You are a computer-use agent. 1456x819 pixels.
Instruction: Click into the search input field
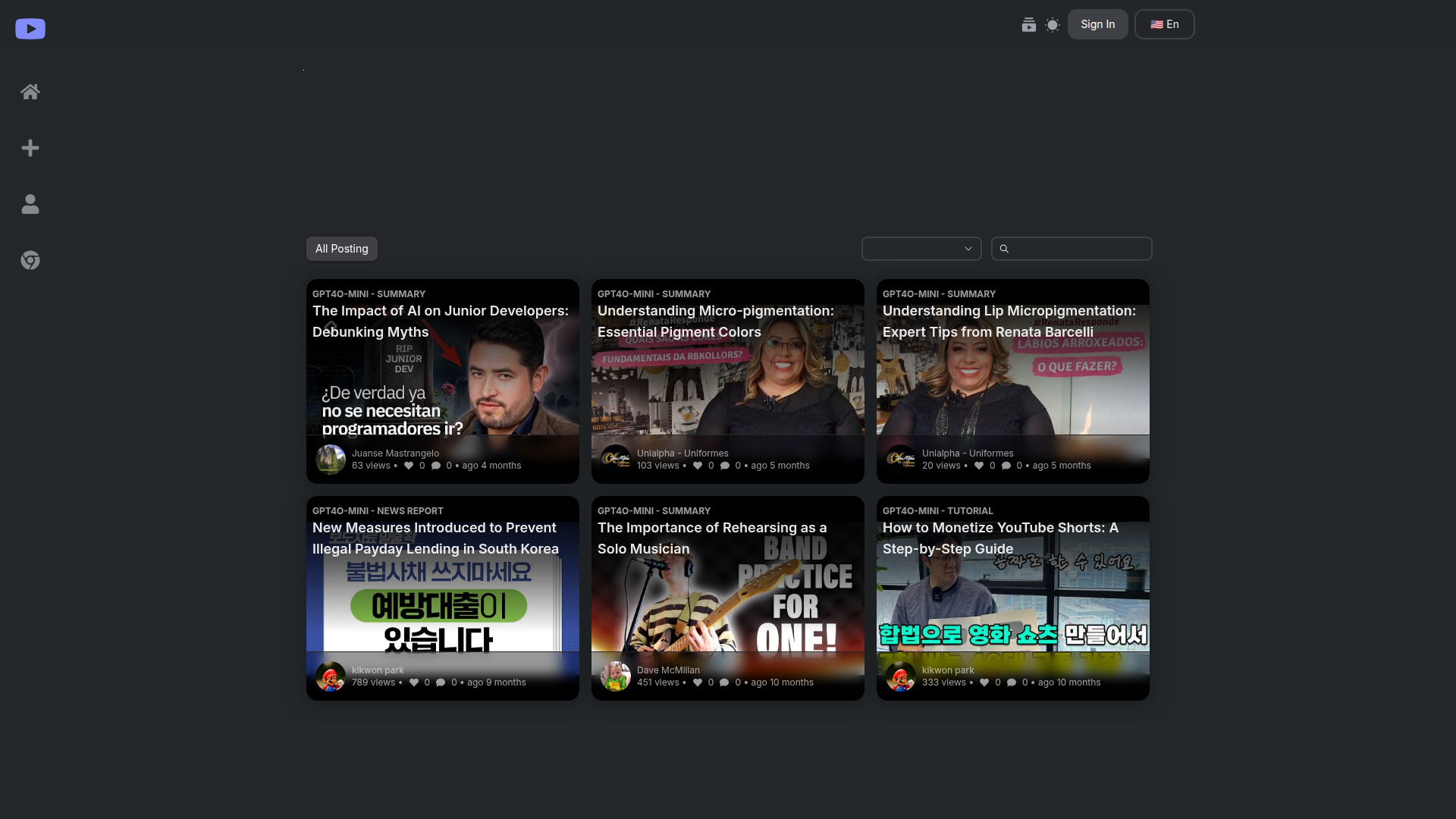pos(1080,249)
